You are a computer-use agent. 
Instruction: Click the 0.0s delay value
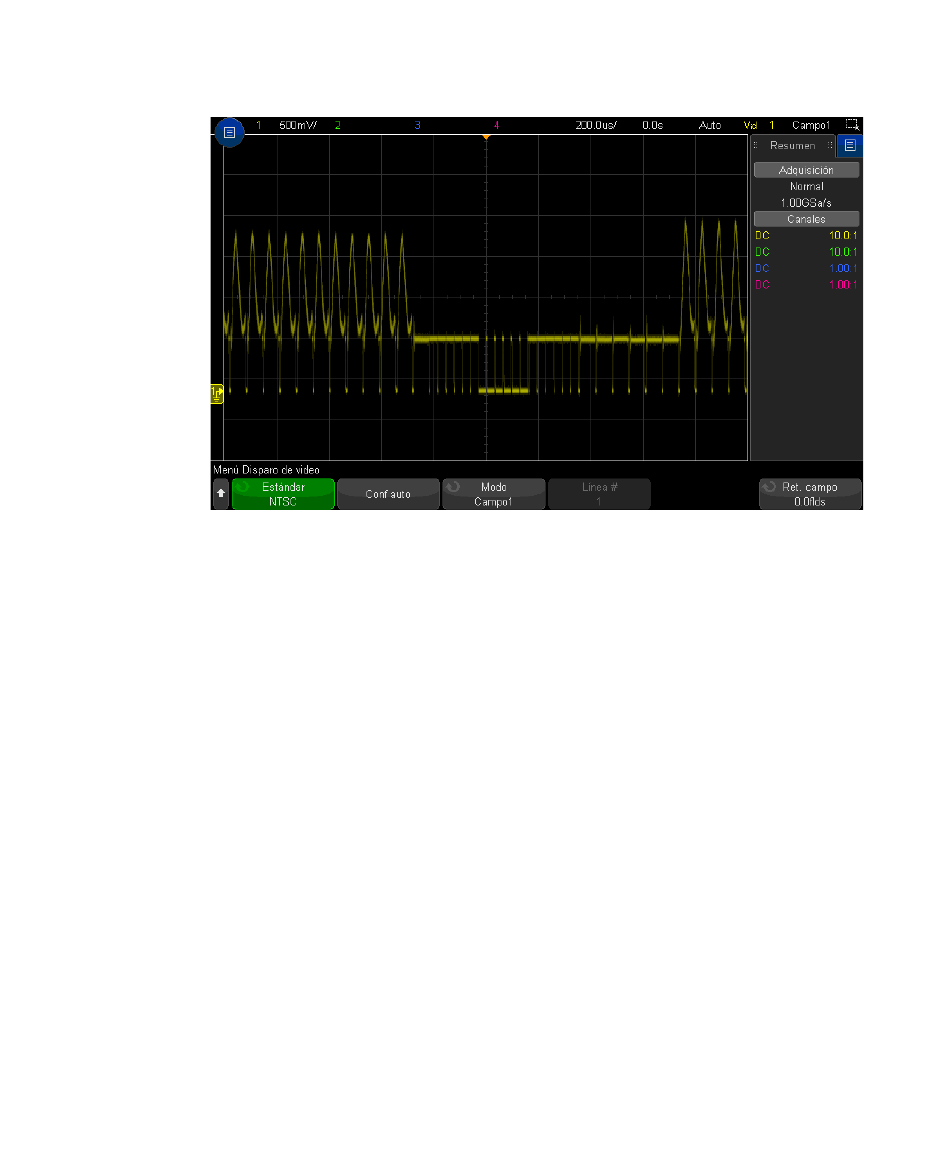652,125
